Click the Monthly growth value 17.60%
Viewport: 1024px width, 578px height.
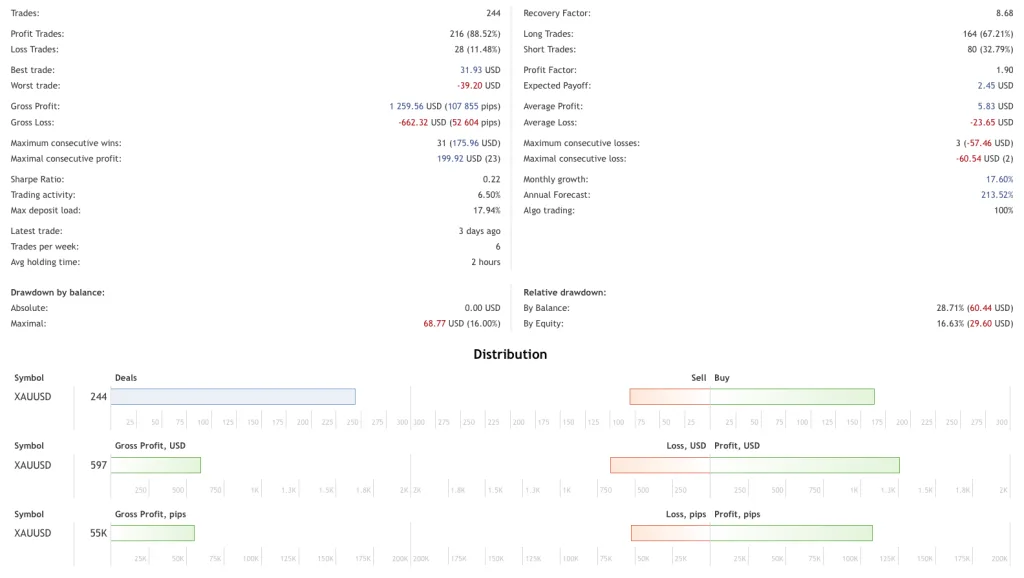point(999,179)
